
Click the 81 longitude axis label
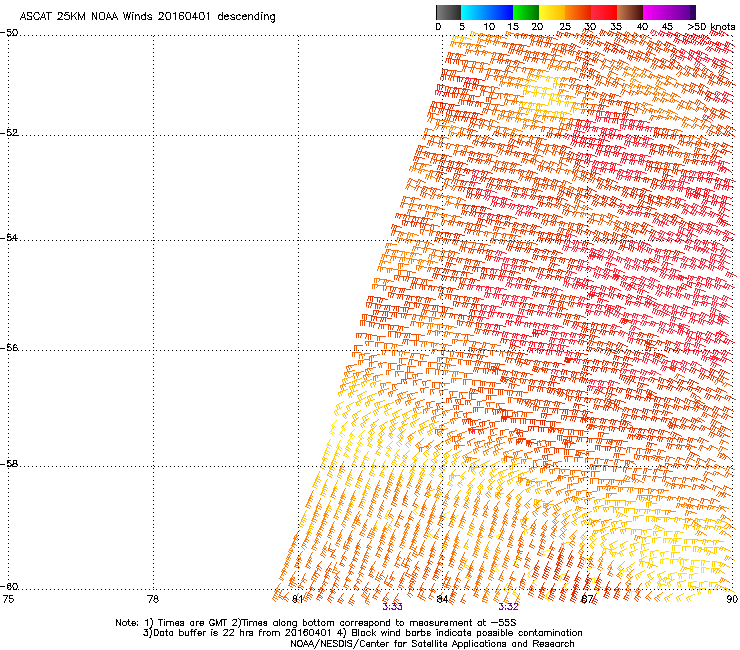tap(297, 599)
